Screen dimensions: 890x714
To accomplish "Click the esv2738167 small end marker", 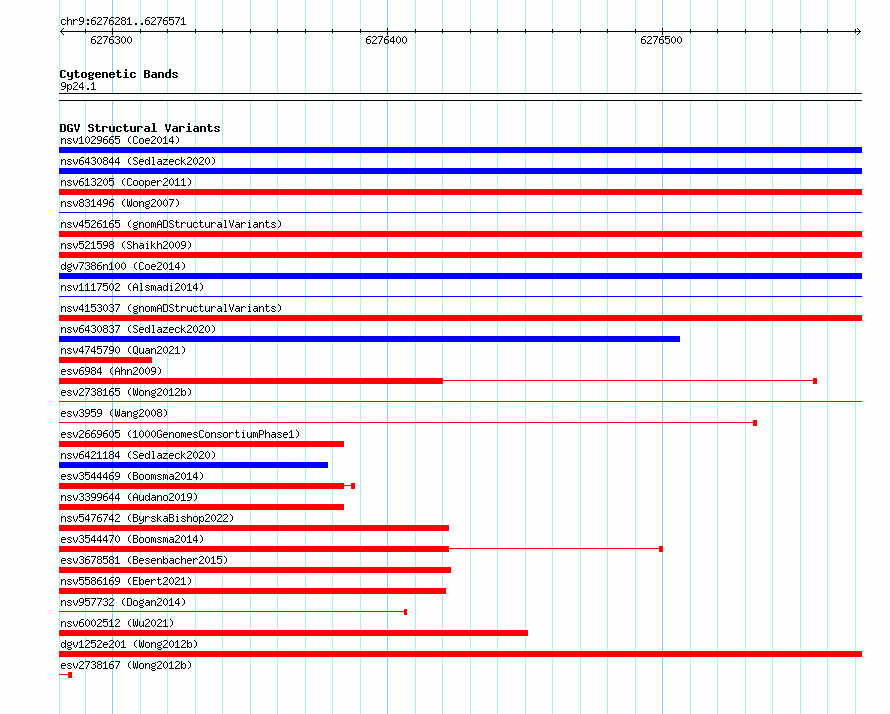I will tap(70, 675).
